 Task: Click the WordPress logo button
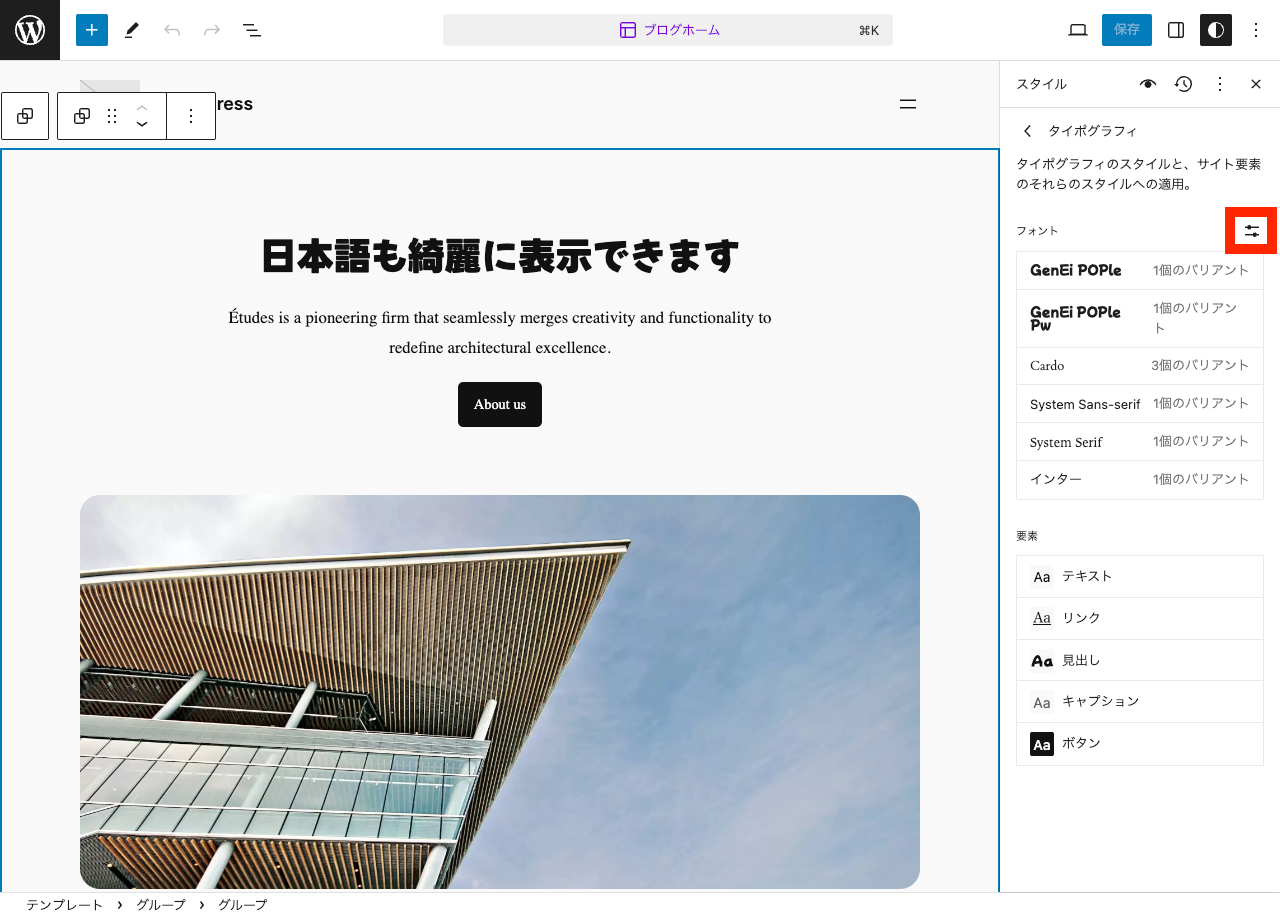(30, 30)
